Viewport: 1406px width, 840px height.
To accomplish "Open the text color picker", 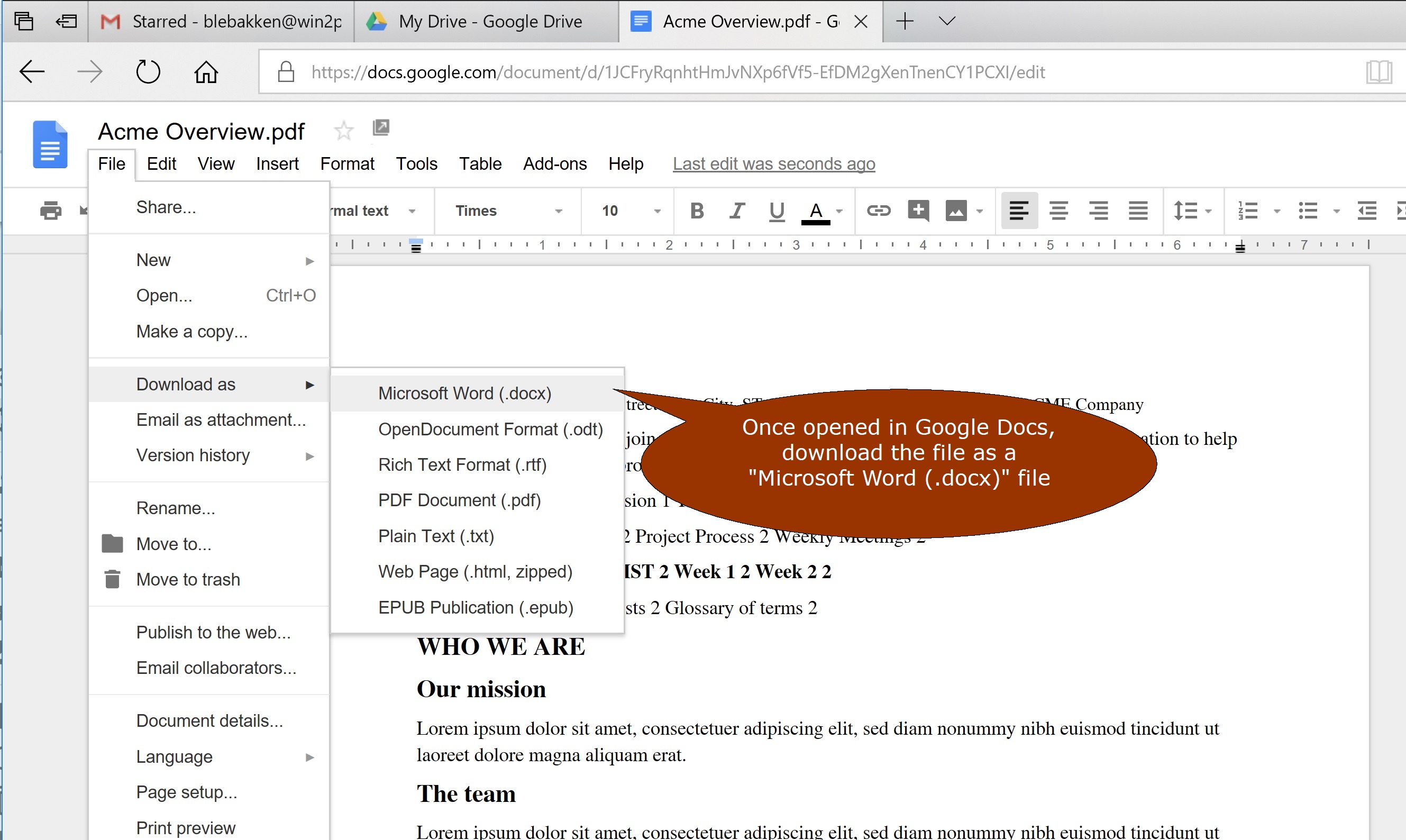I will click(x=816, y=213).
